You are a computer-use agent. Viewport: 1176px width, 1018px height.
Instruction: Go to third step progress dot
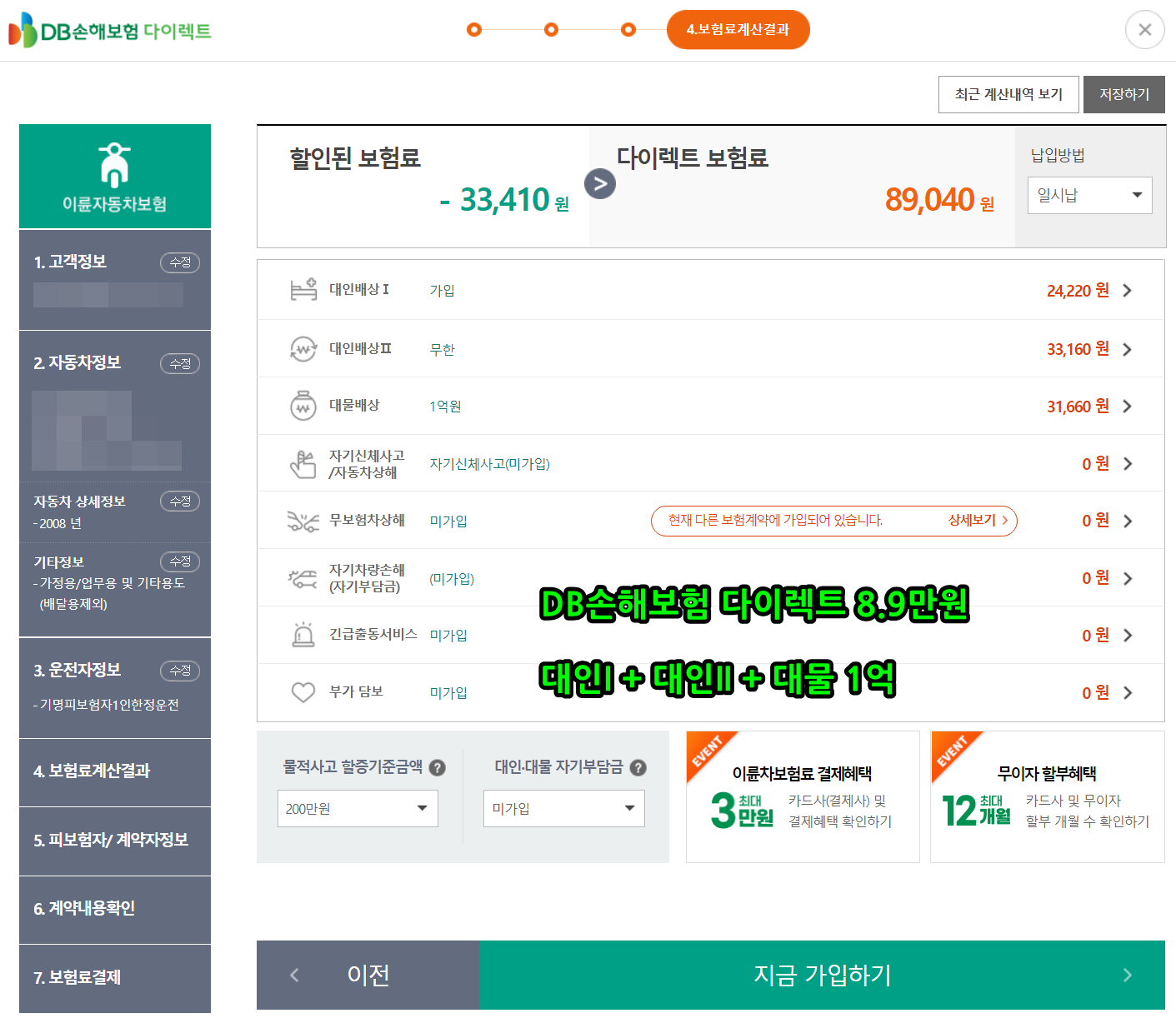pos(628,30)
